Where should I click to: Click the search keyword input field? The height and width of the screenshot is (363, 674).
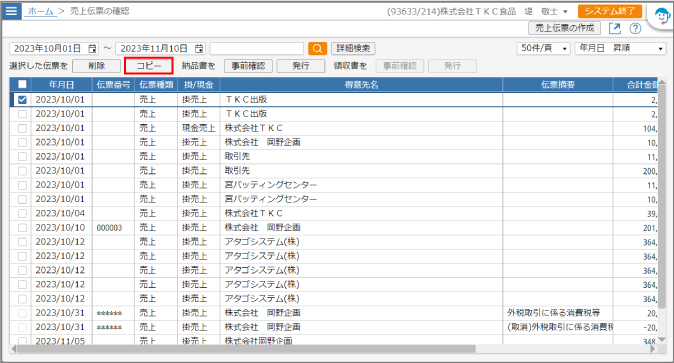pos(257,49)
